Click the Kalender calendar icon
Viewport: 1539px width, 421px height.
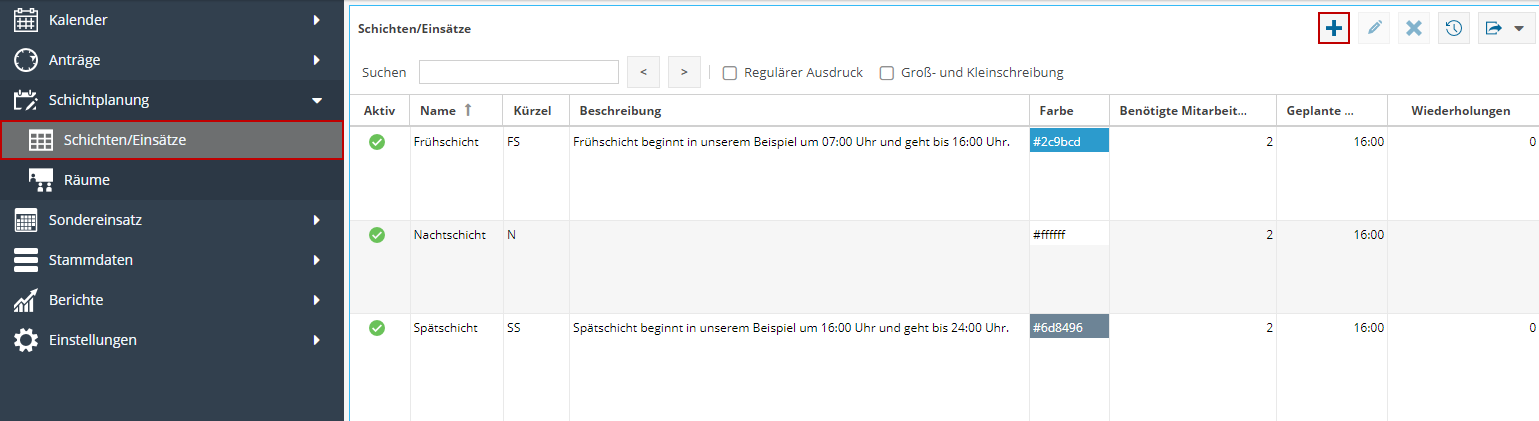tap(26, 20)
